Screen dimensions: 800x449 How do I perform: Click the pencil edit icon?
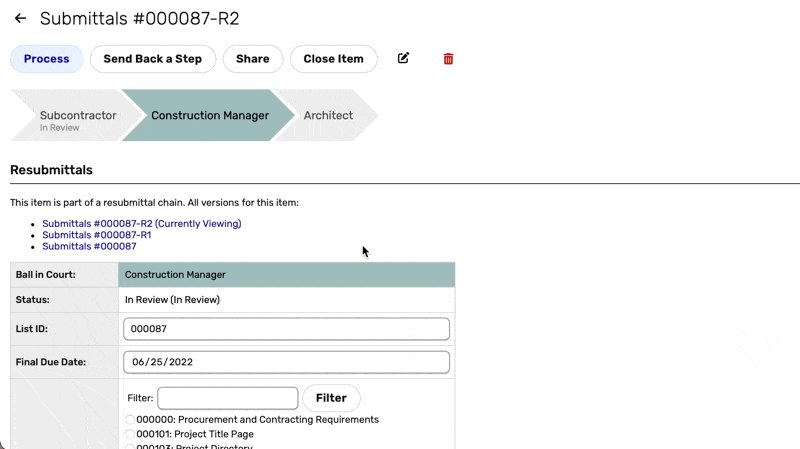point(403,59)
